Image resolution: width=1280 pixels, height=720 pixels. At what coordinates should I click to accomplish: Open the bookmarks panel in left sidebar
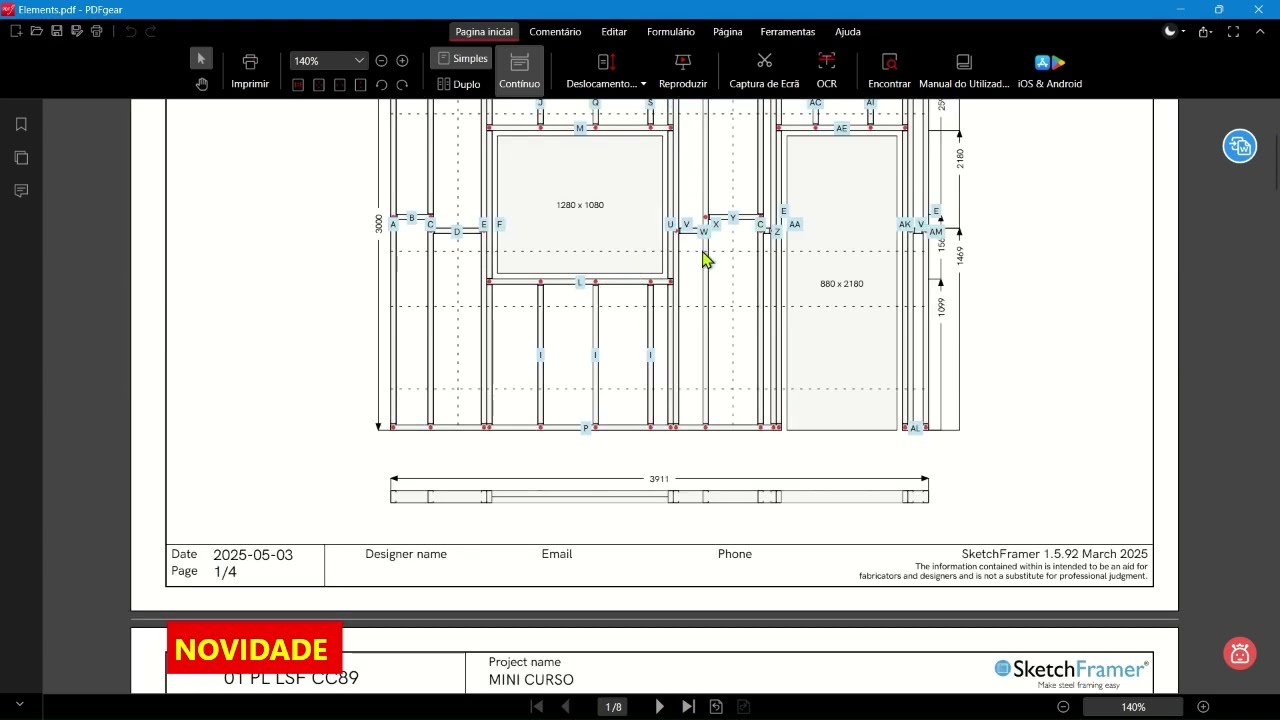tap(21, 125)
